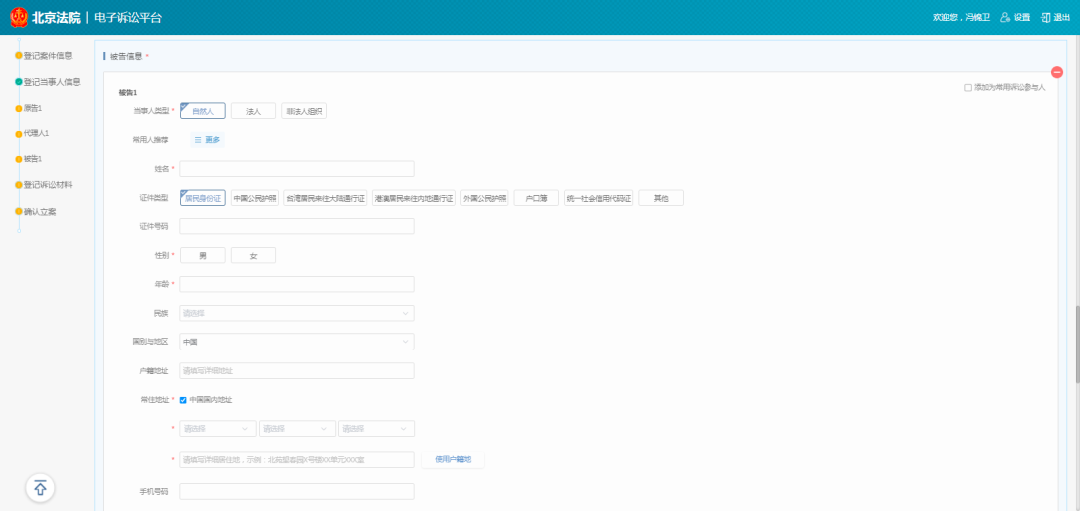Click the scroll-to-top arrow button
The width and height of the screenshot is (1080, 511).
[40, 488]
